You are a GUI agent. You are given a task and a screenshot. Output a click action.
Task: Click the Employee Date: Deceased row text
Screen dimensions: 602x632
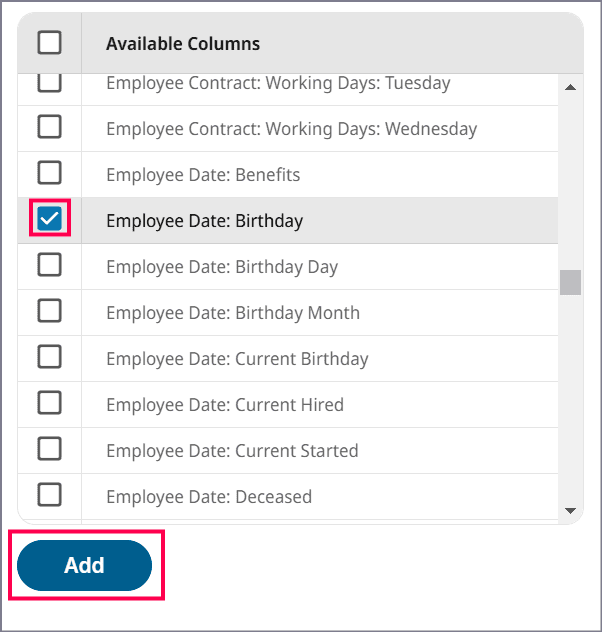coord(209,497)
